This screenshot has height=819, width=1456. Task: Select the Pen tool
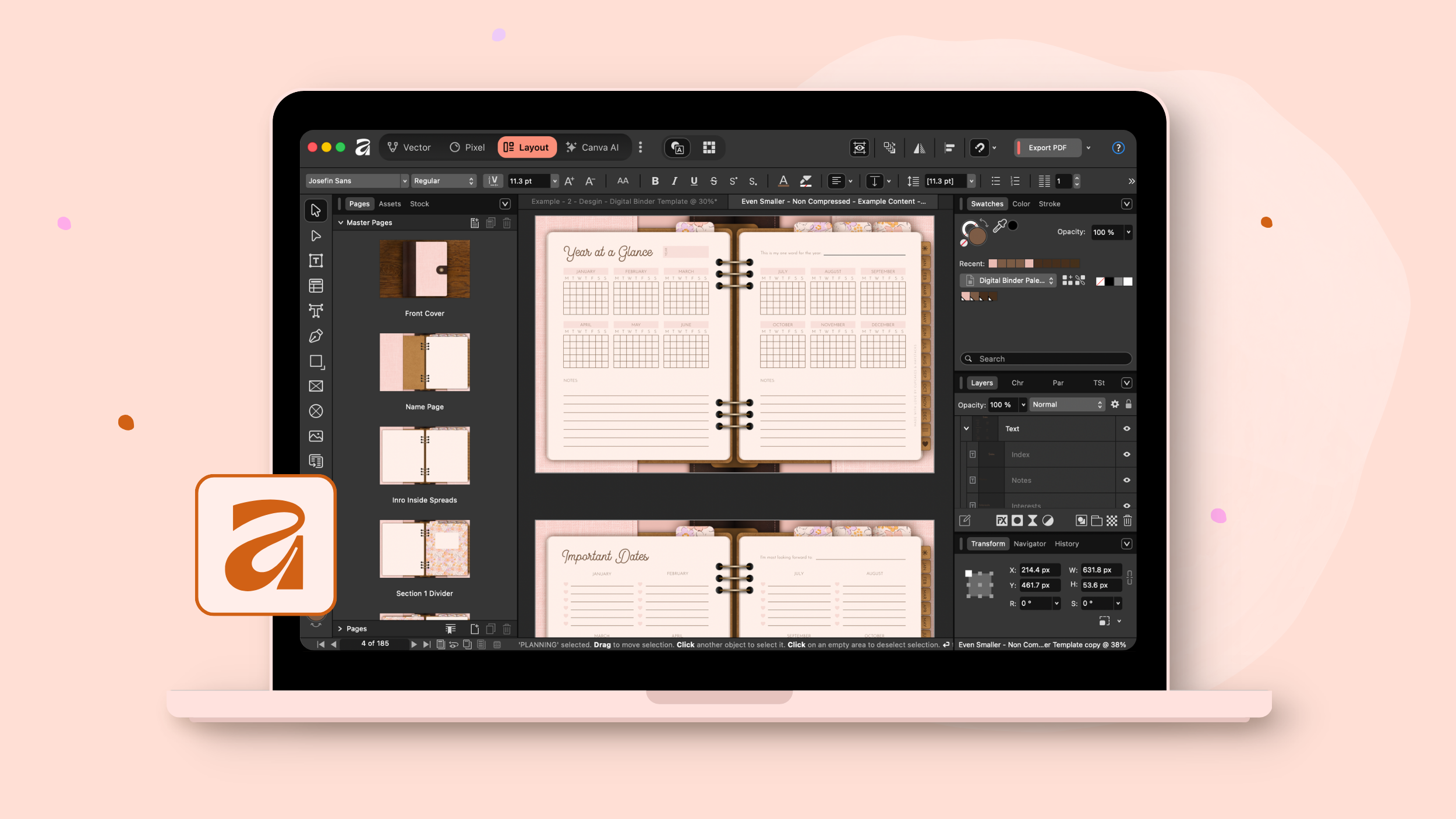click(x=316, y=336)
